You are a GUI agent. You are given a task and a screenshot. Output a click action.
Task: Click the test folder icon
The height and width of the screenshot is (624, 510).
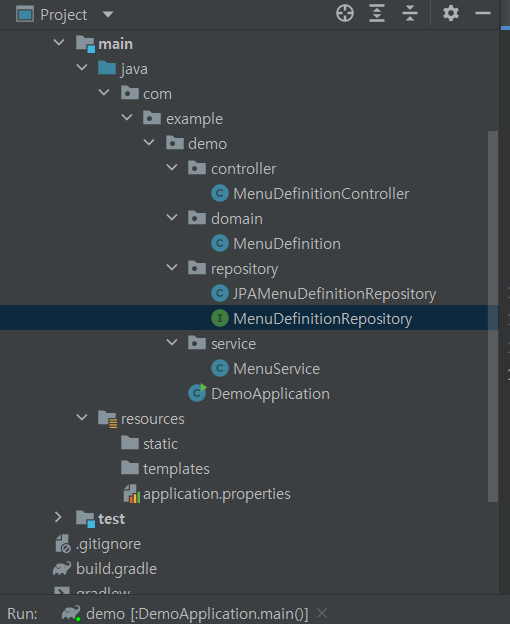pyautogui.click(x=85, y=519)
